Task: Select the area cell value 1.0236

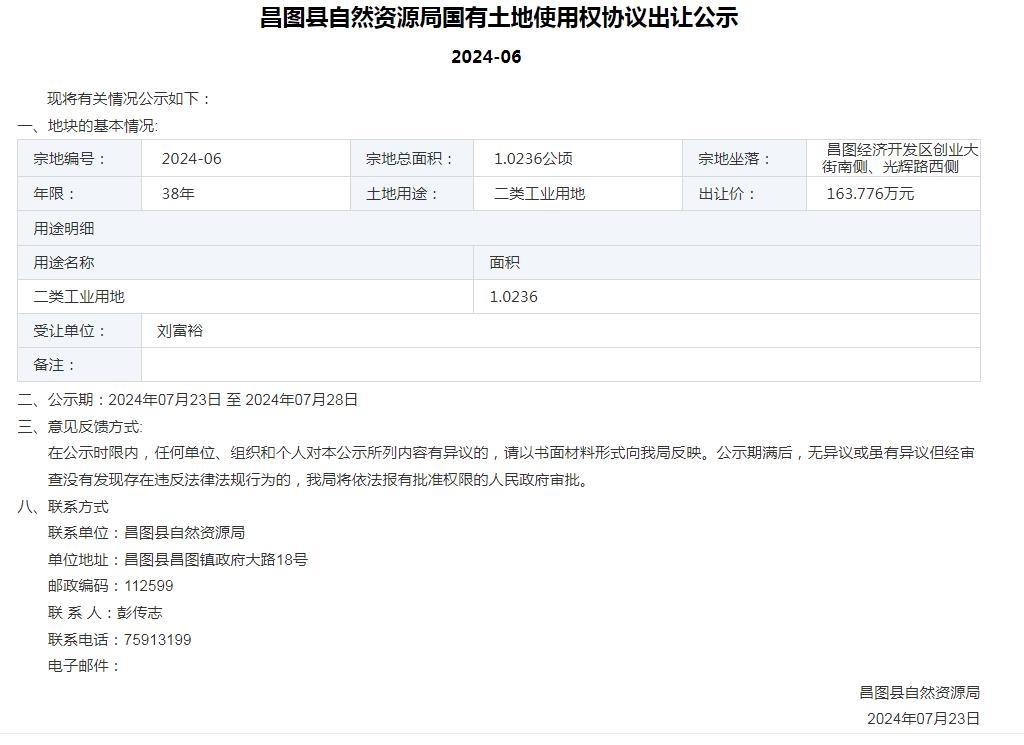Action: tap(514, 297)
